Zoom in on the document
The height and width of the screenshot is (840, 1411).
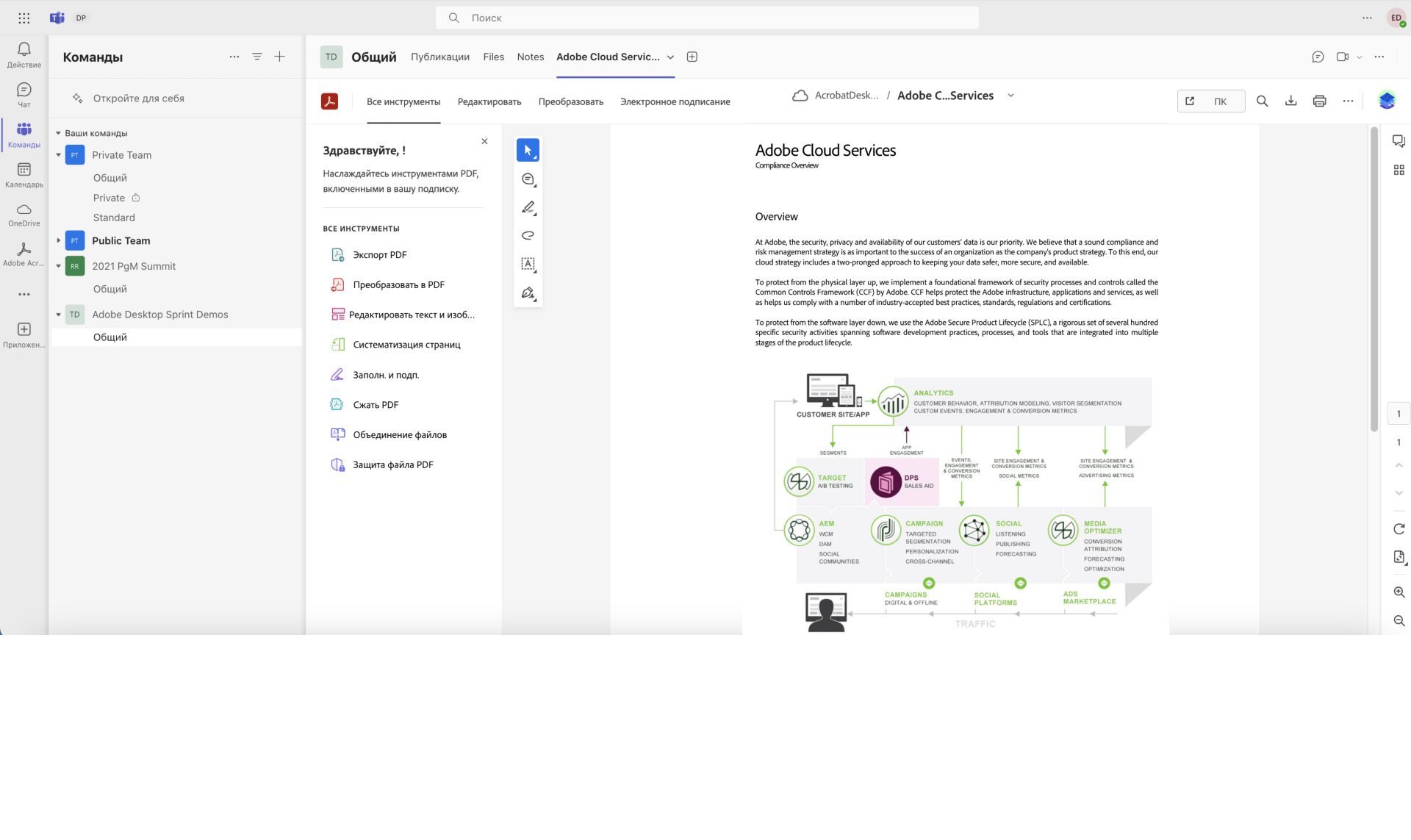tap(1399, 592)
